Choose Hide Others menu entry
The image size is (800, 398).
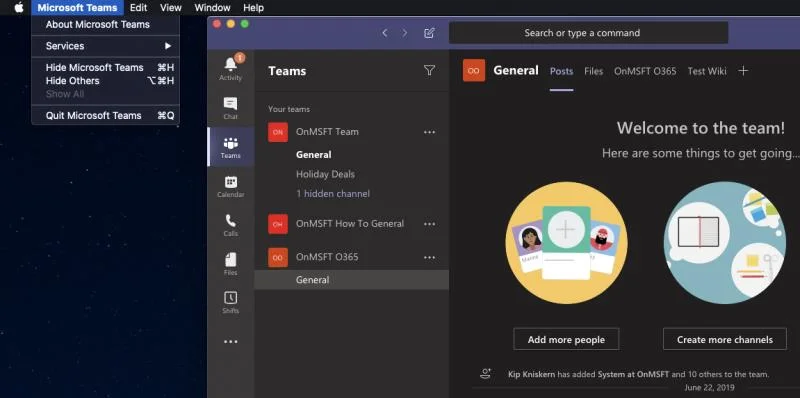pos(106,81)
